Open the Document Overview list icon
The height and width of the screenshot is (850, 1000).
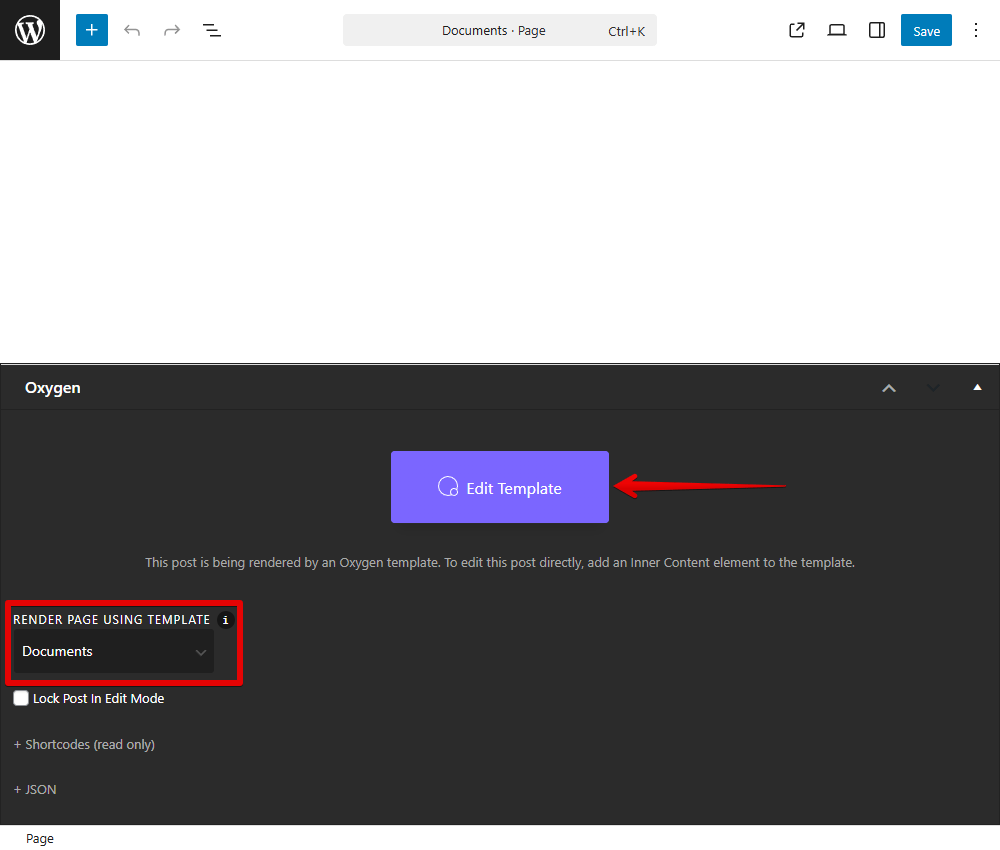coord(212,30)
